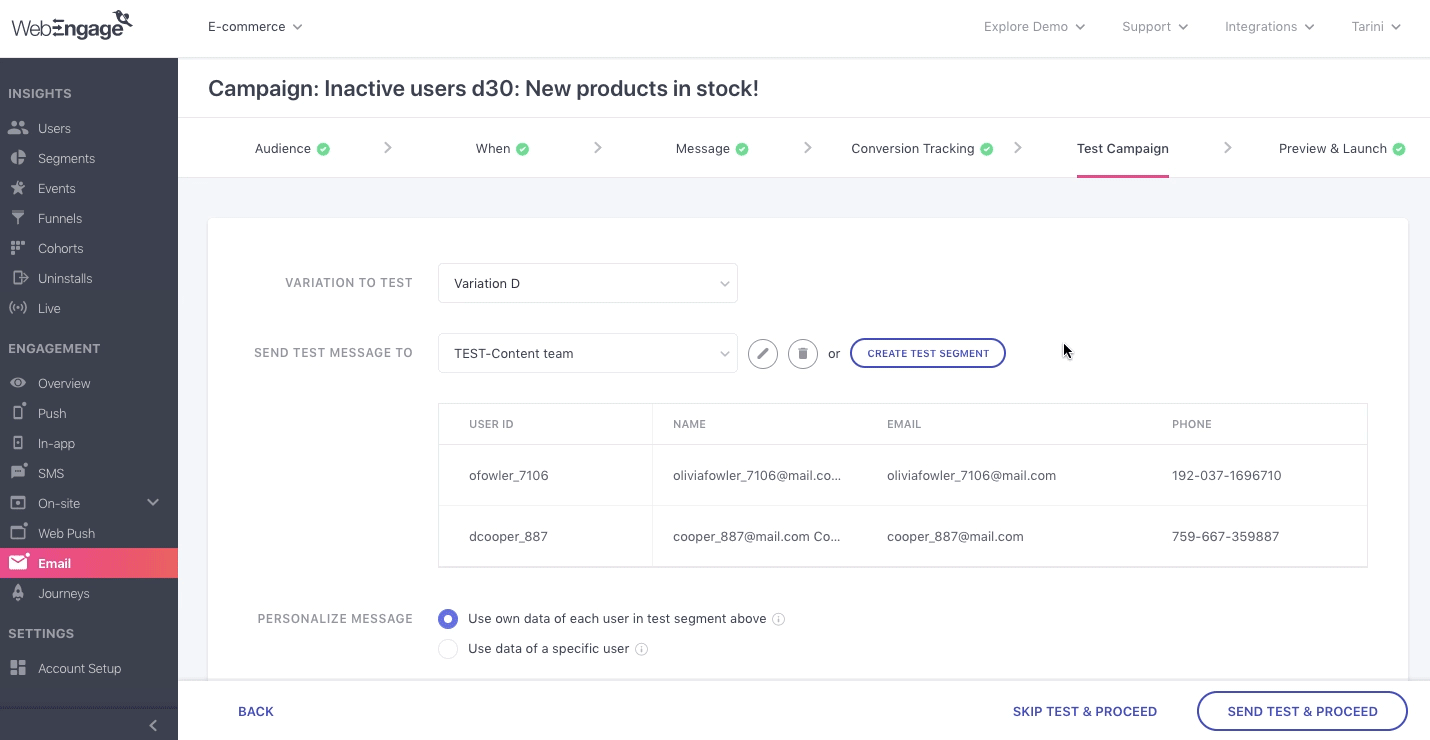Click phone number 759-667-359887
The height and width of the screenshot is (740, 1430).
coord(1225,537)
